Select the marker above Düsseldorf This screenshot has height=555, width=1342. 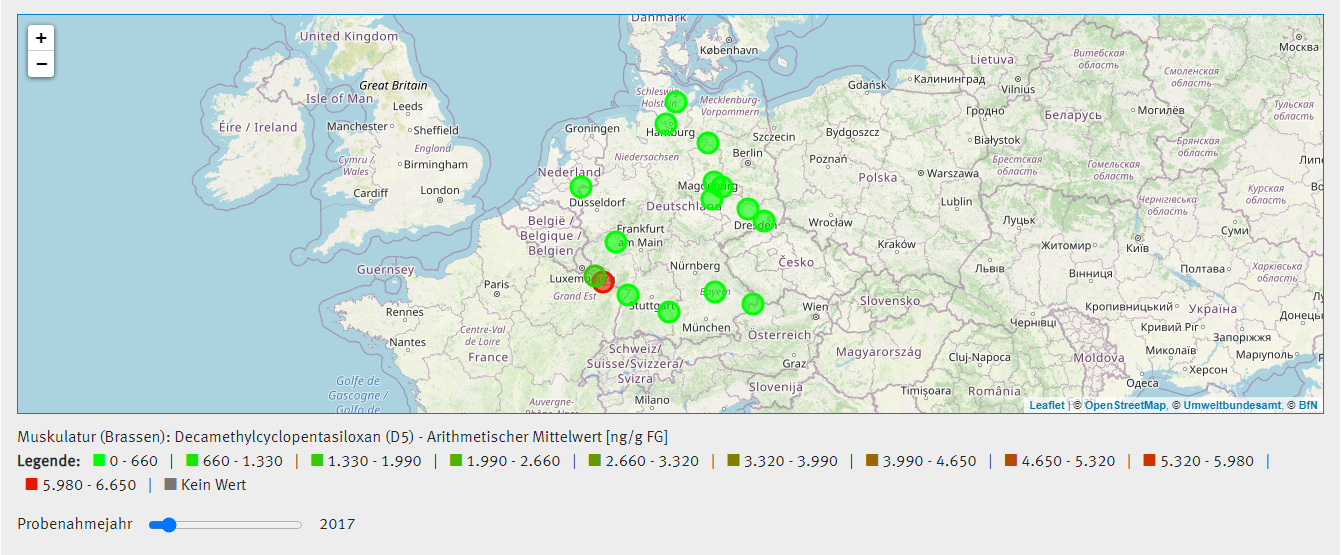[x=581, y=186]
